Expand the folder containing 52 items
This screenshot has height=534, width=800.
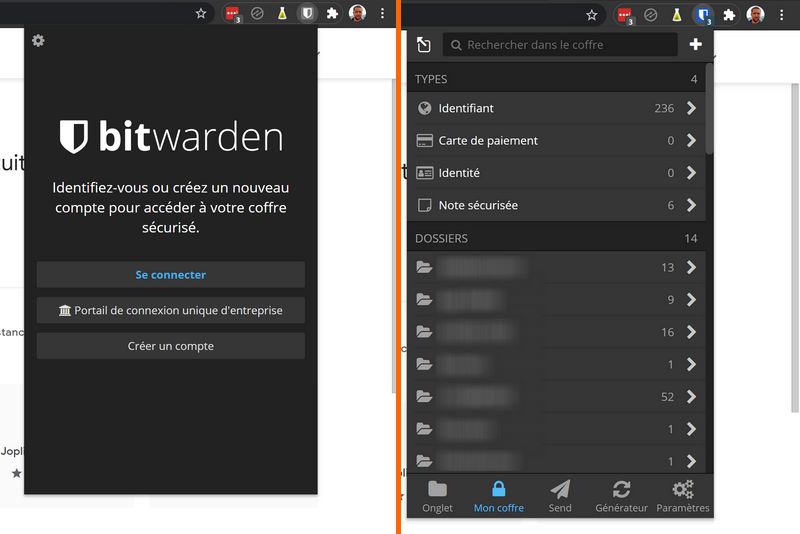click(691, 397)
